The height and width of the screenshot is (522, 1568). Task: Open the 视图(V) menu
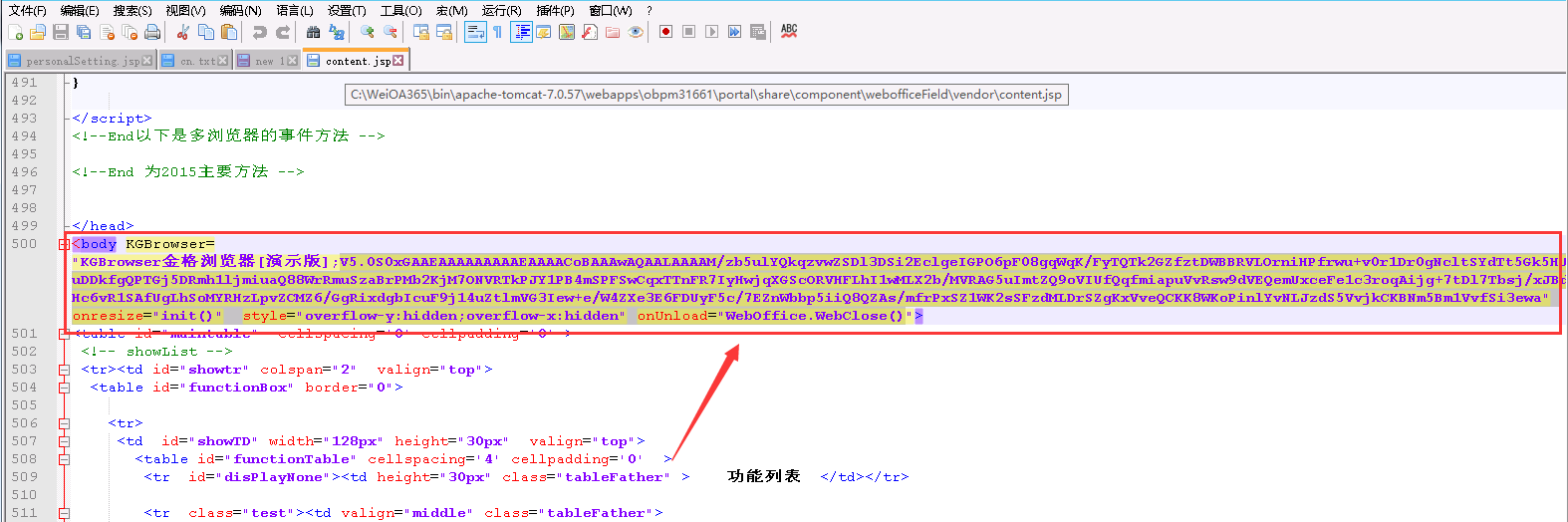point(185,10)
